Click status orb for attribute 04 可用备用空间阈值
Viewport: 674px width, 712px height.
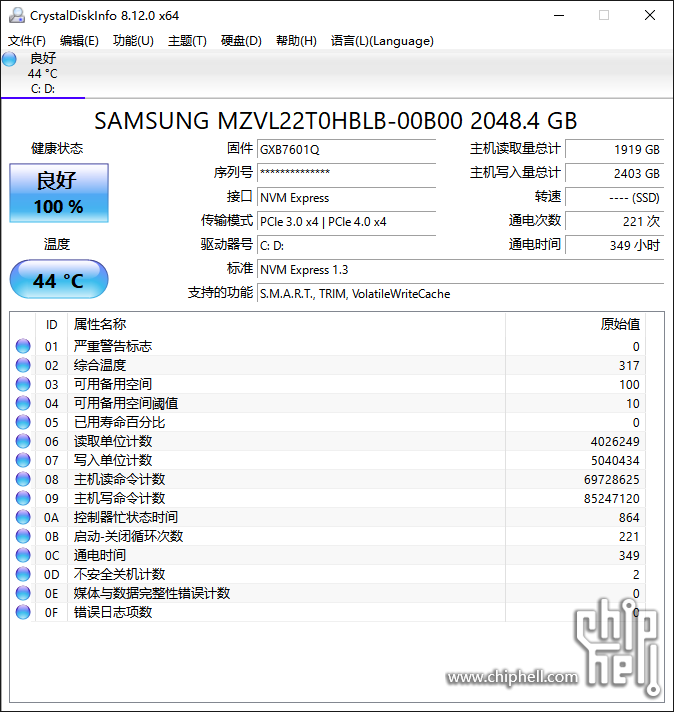click(23, 403)
